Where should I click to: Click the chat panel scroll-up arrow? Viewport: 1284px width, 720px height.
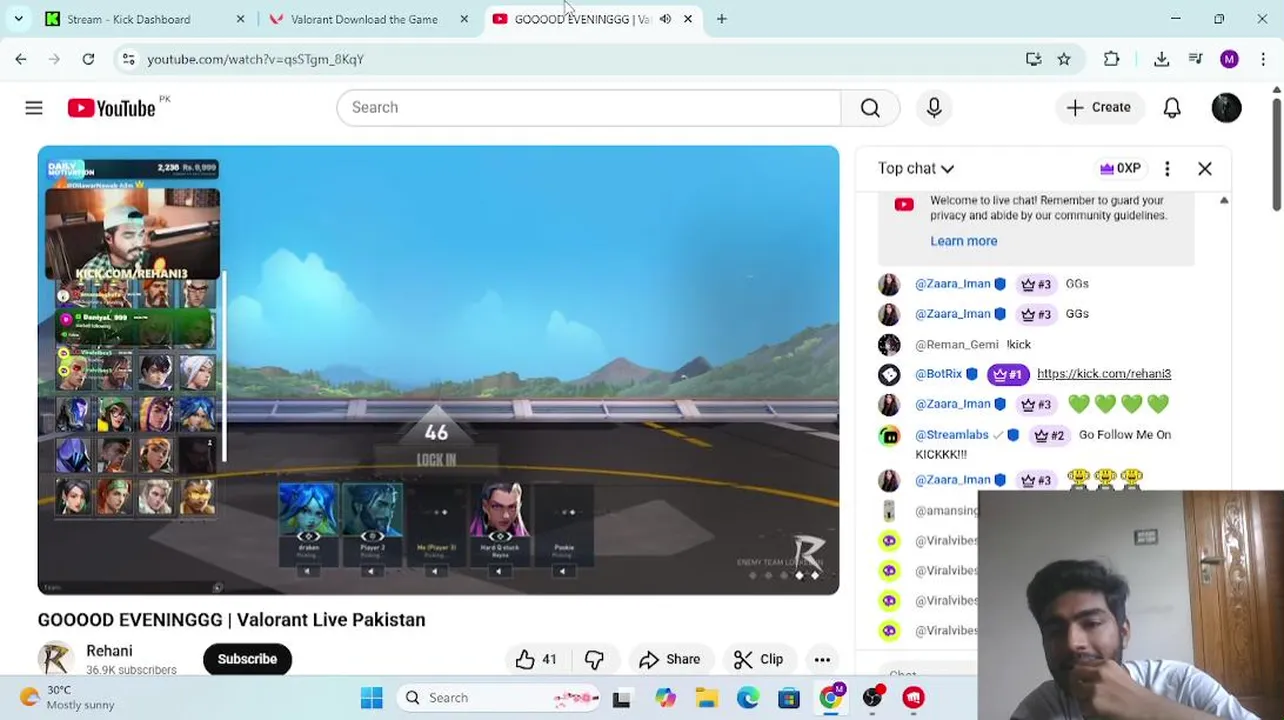[x=1224, y=201]
